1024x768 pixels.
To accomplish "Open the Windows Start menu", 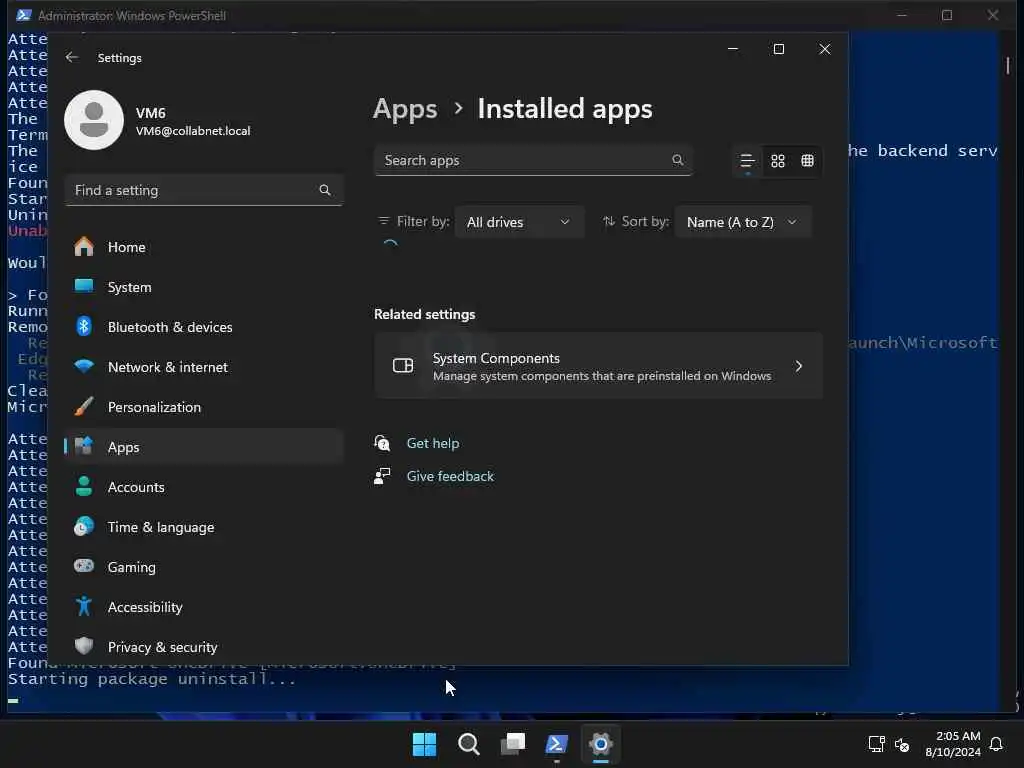I will pyautogui.click(x=424, y=744).
